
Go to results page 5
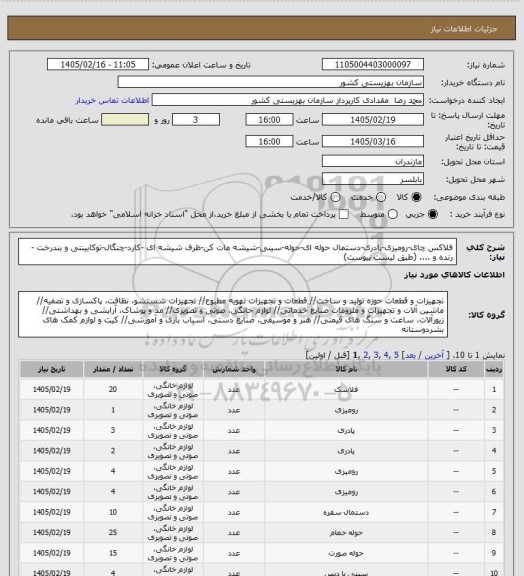(396, 355)
